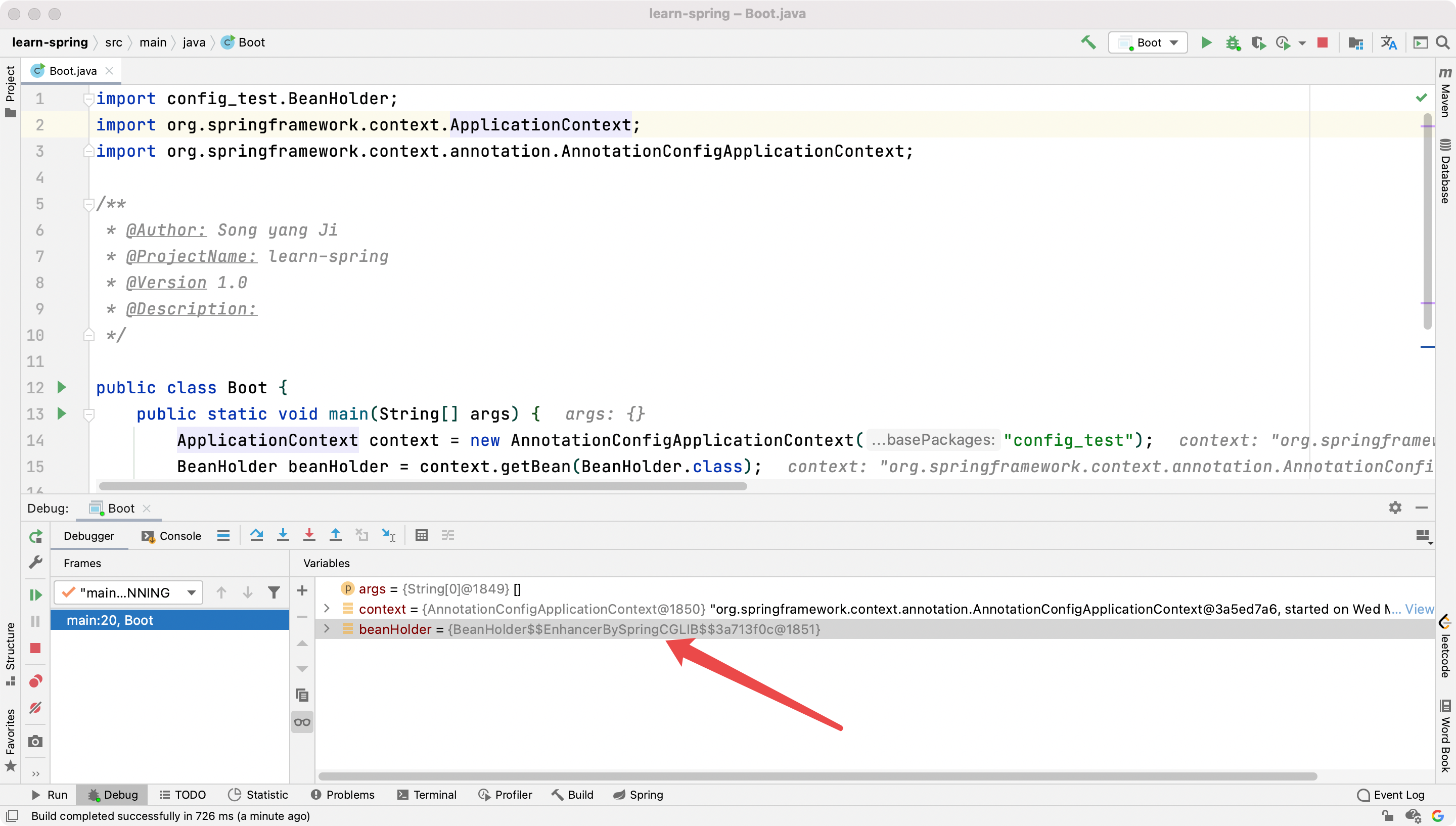Click the Step Over debugger icon
This screenshot has width=1456, height=826.
click(256, 535)
